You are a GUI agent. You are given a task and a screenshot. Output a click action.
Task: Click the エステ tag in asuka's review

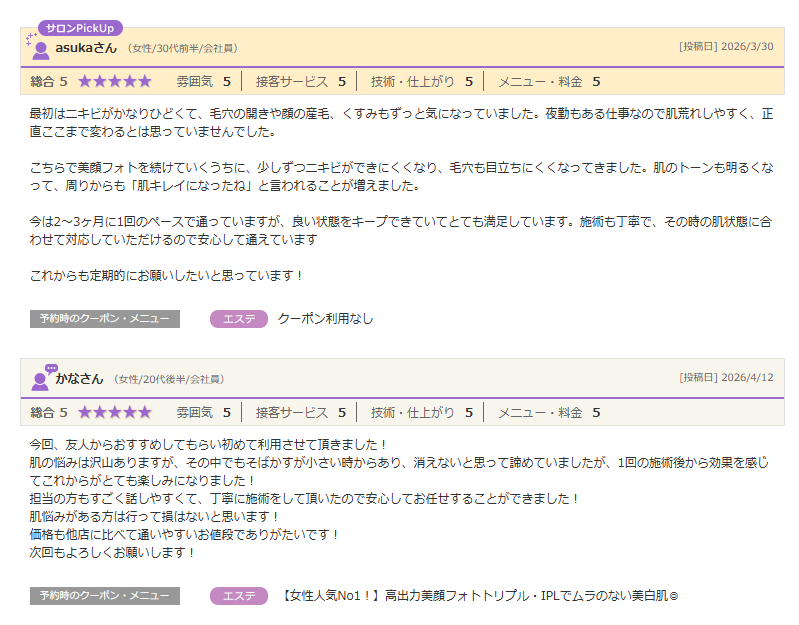tap(239, 319)
